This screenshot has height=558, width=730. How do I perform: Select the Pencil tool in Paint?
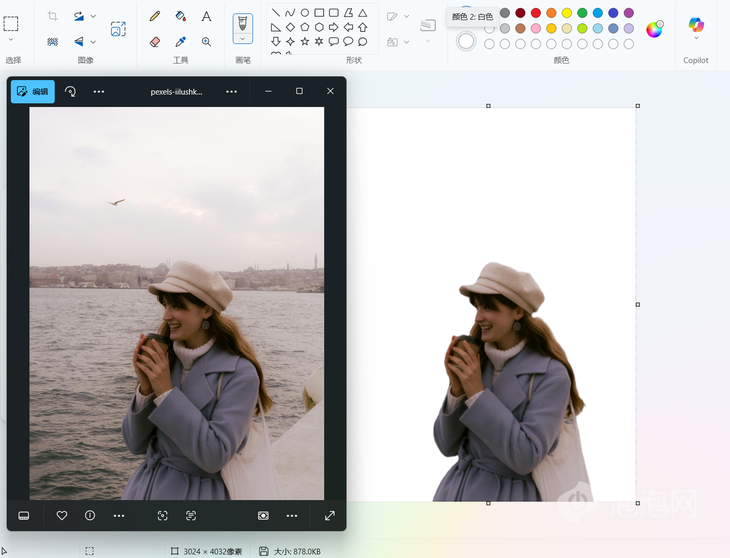point(154,16)
